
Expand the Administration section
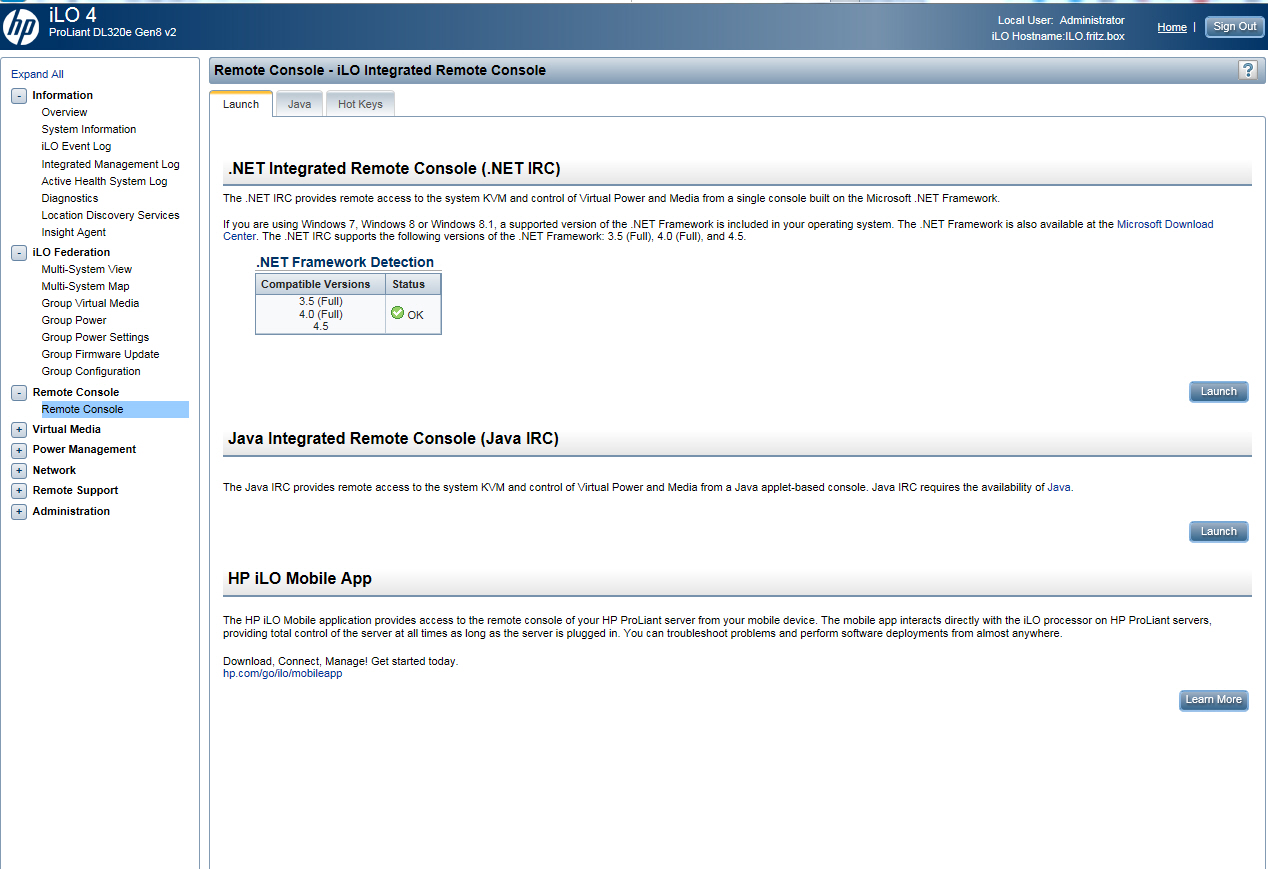(x=19, y=512)
